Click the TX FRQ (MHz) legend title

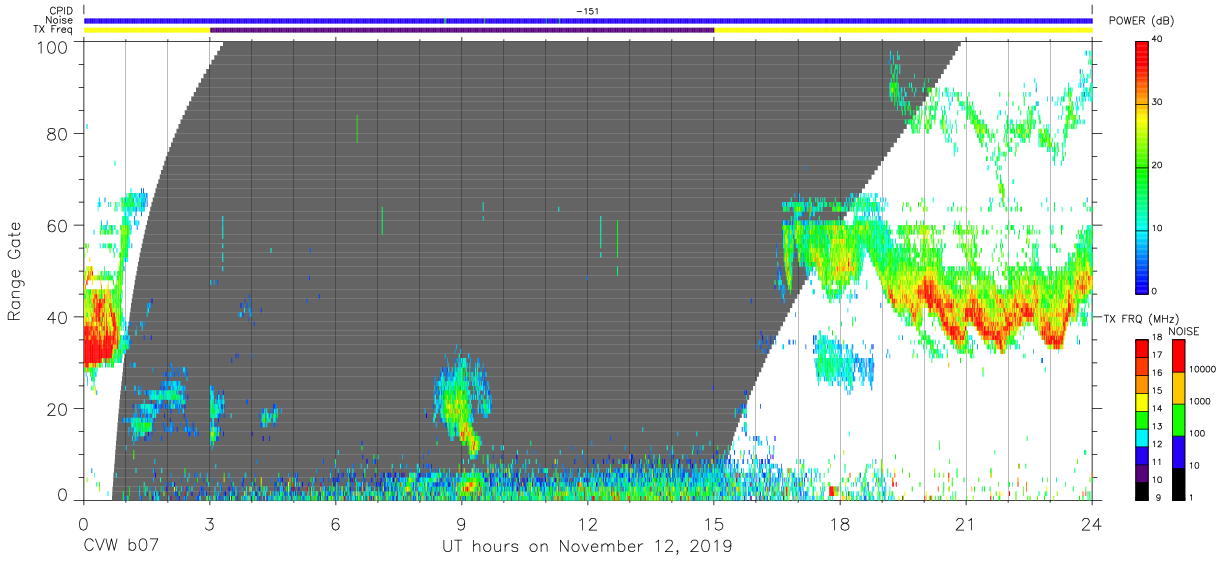1142,319
